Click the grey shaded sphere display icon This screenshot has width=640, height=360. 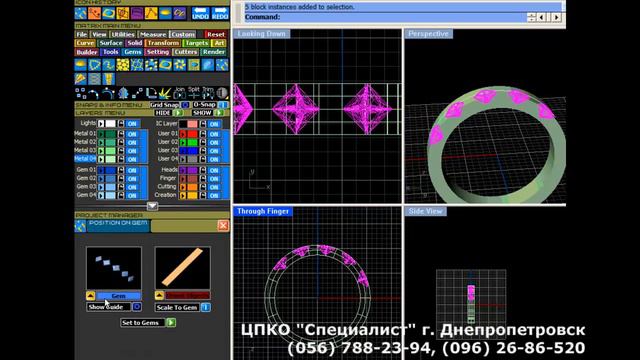coord(222,93)
